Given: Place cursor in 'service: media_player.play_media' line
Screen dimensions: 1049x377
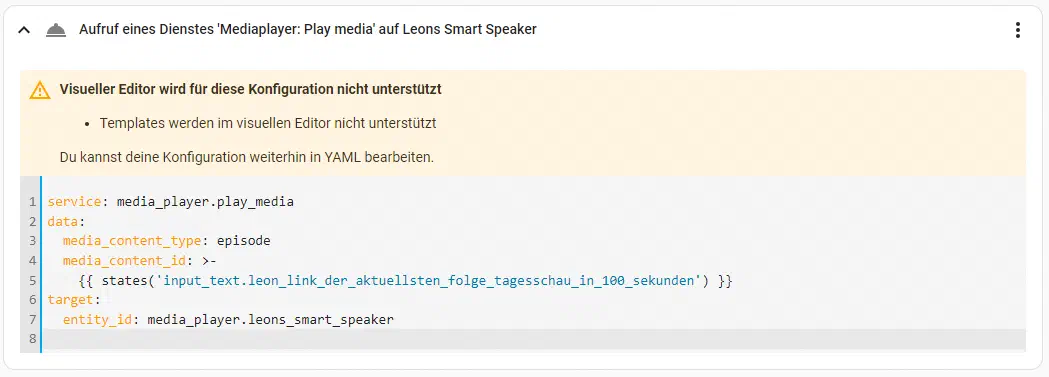Looking at the screenshot, I should 171,201.
